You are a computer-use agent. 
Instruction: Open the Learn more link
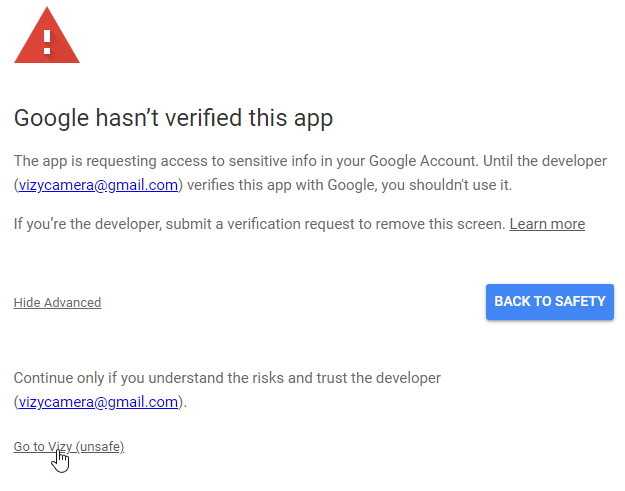(547, 224)
